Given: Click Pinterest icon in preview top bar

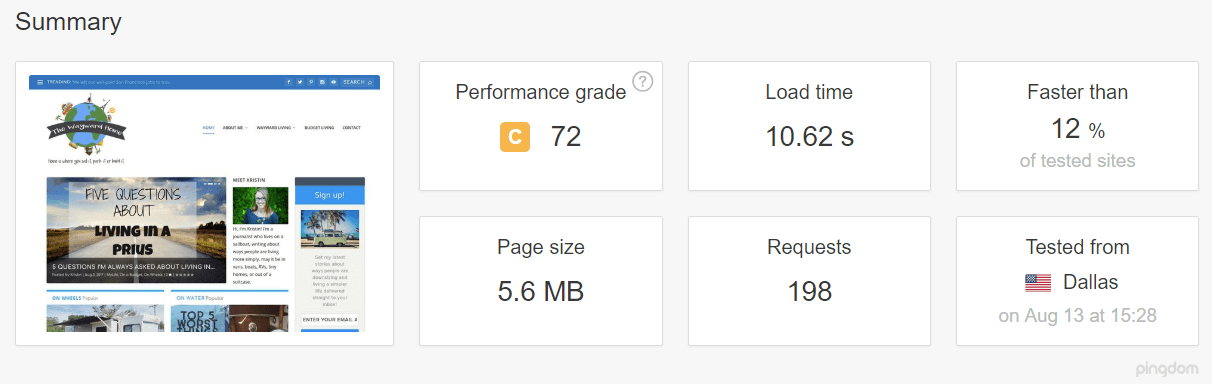Looking at the screenshot, I should (311, 82).
